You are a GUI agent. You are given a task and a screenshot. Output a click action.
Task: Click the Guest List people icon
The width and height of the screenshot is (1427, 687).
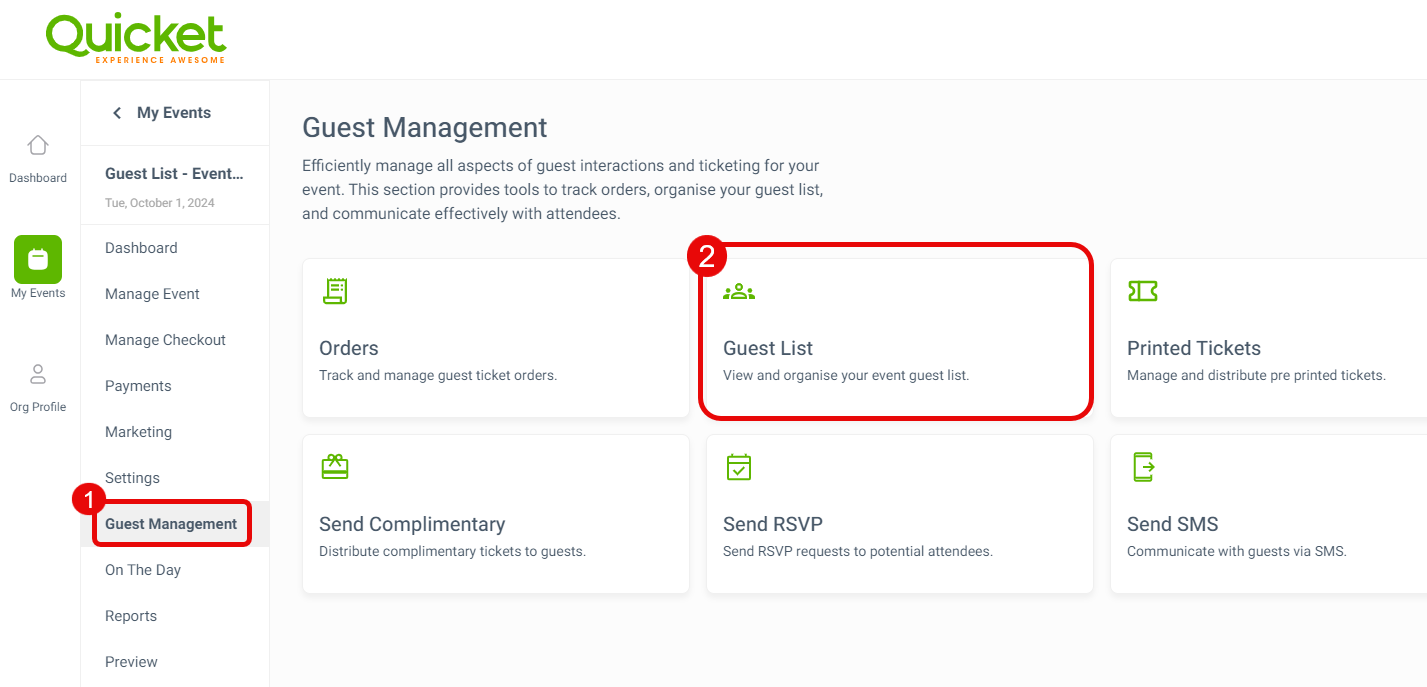point(739,292)
